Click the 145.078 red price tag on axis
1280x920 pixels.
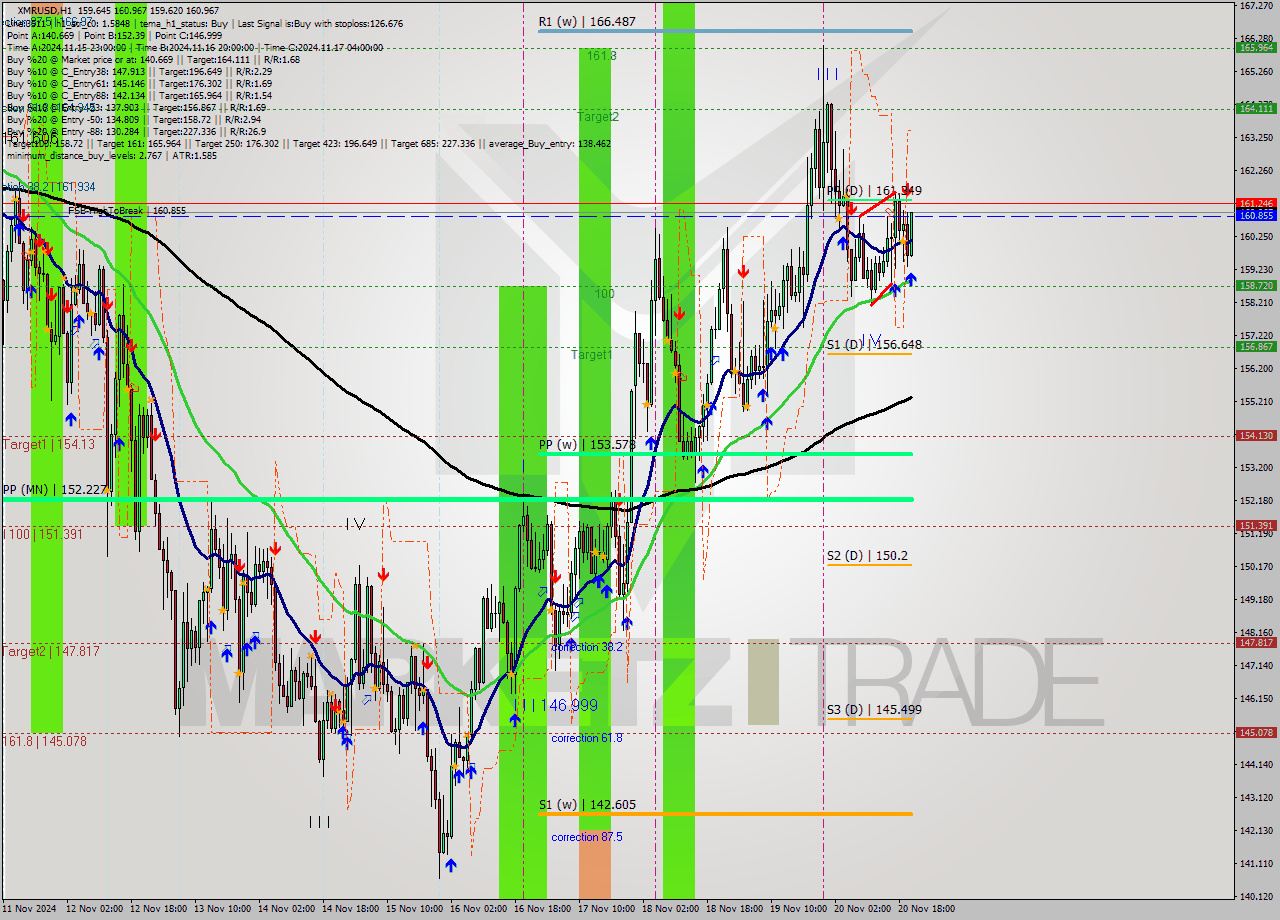click(1256, 732)
